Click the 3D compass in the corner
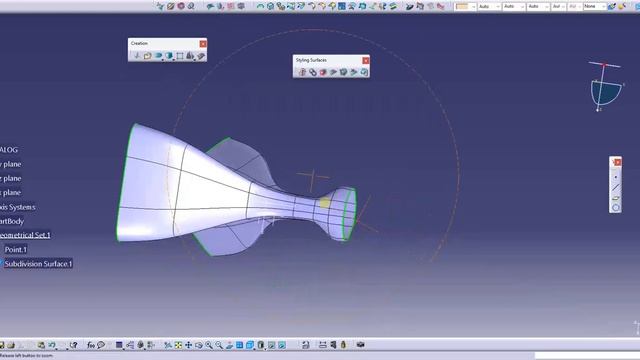Image resolution: width=640 pixels, height=360 pixels. click(606, 87)
